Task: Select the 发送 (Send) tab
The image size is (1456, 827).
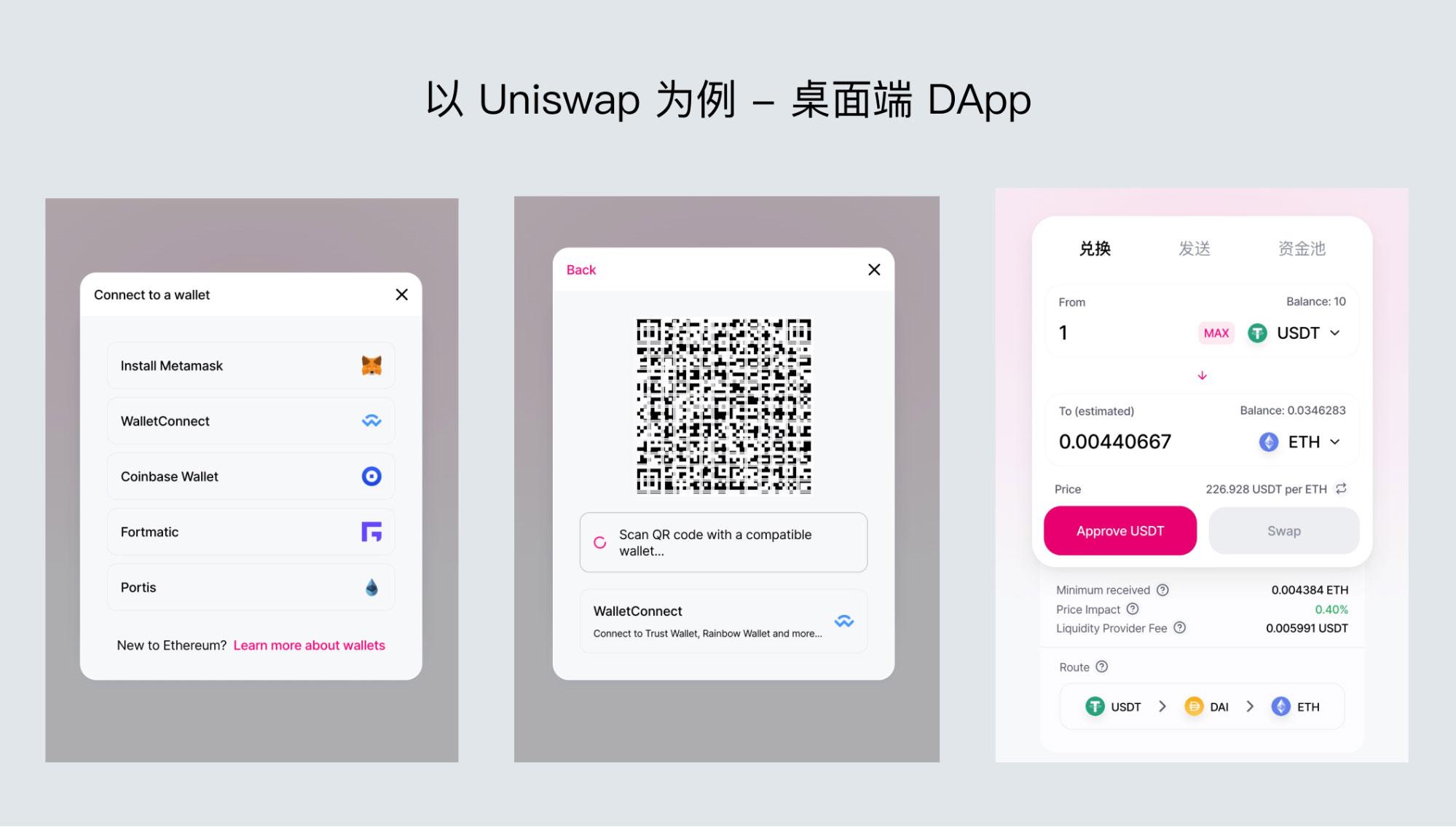Action: click(x=1195, y=248)
